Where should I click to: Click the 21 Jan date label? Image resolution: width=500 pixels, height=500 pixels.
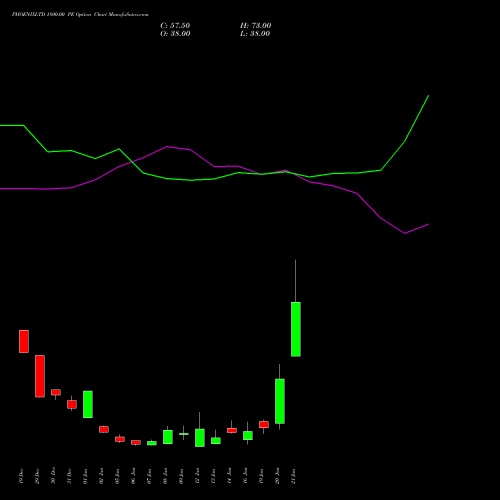pos(293,476)
